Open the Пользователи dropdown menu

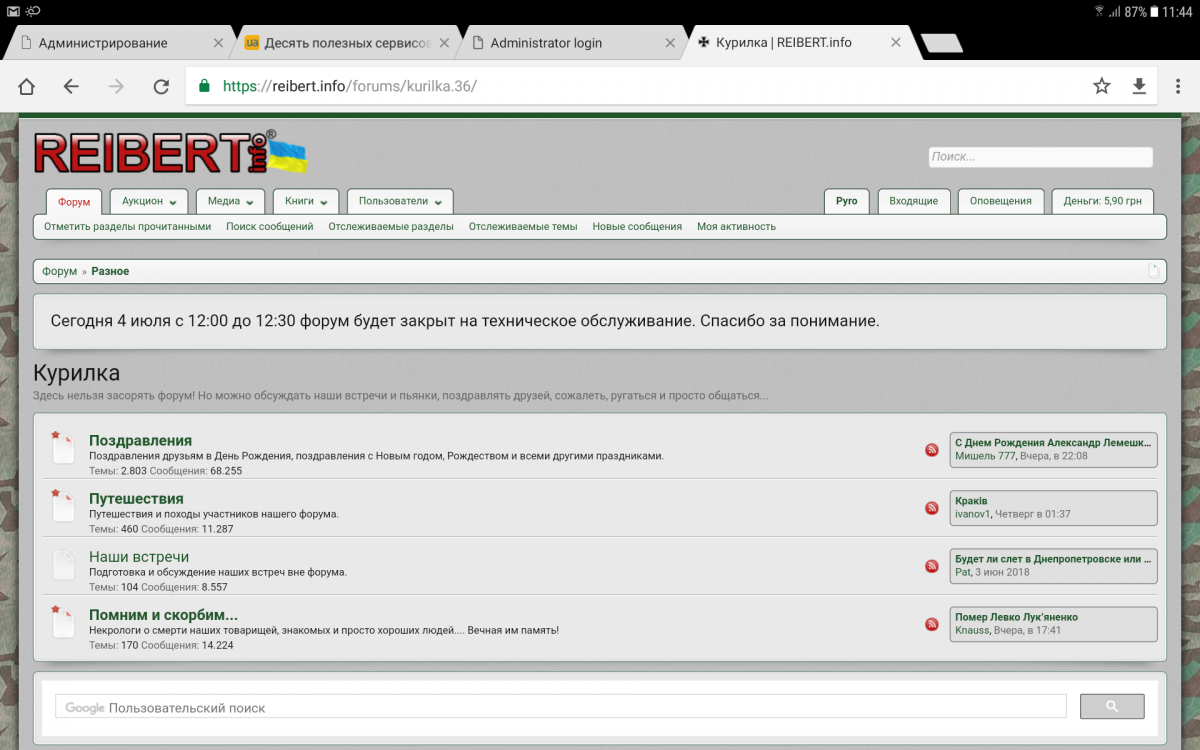(x=399, y=201)
